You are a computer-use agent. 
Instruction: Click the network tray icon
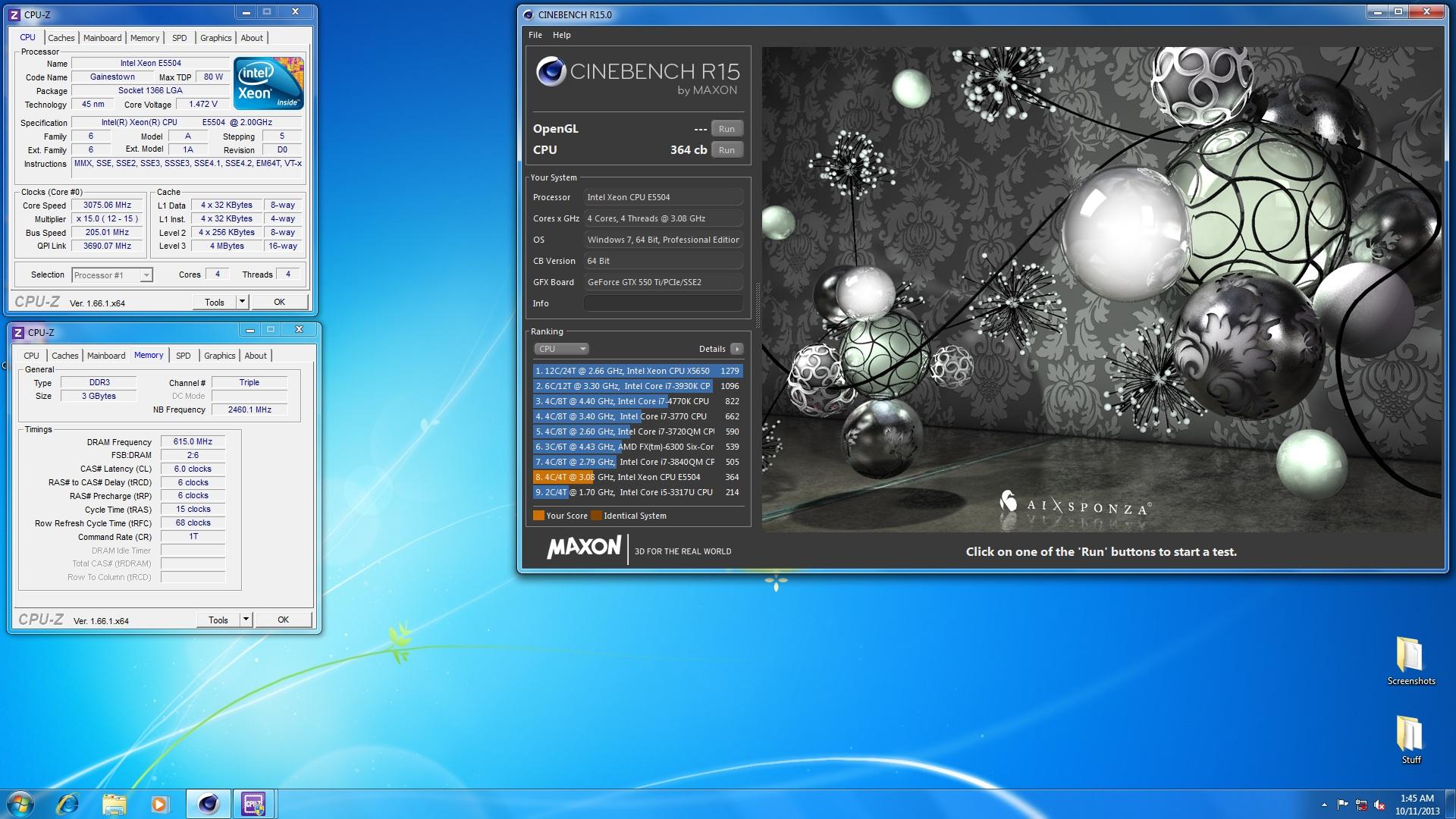(1361, 804)
